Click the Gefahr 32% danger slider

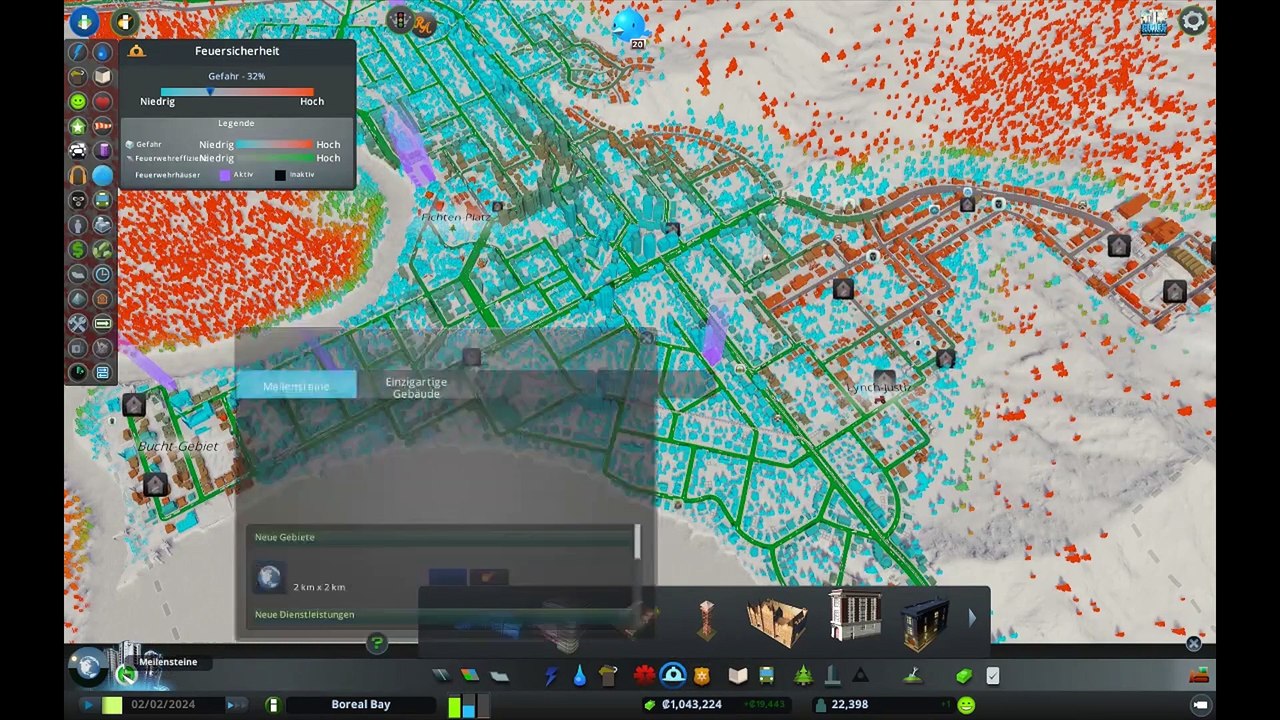236,92
